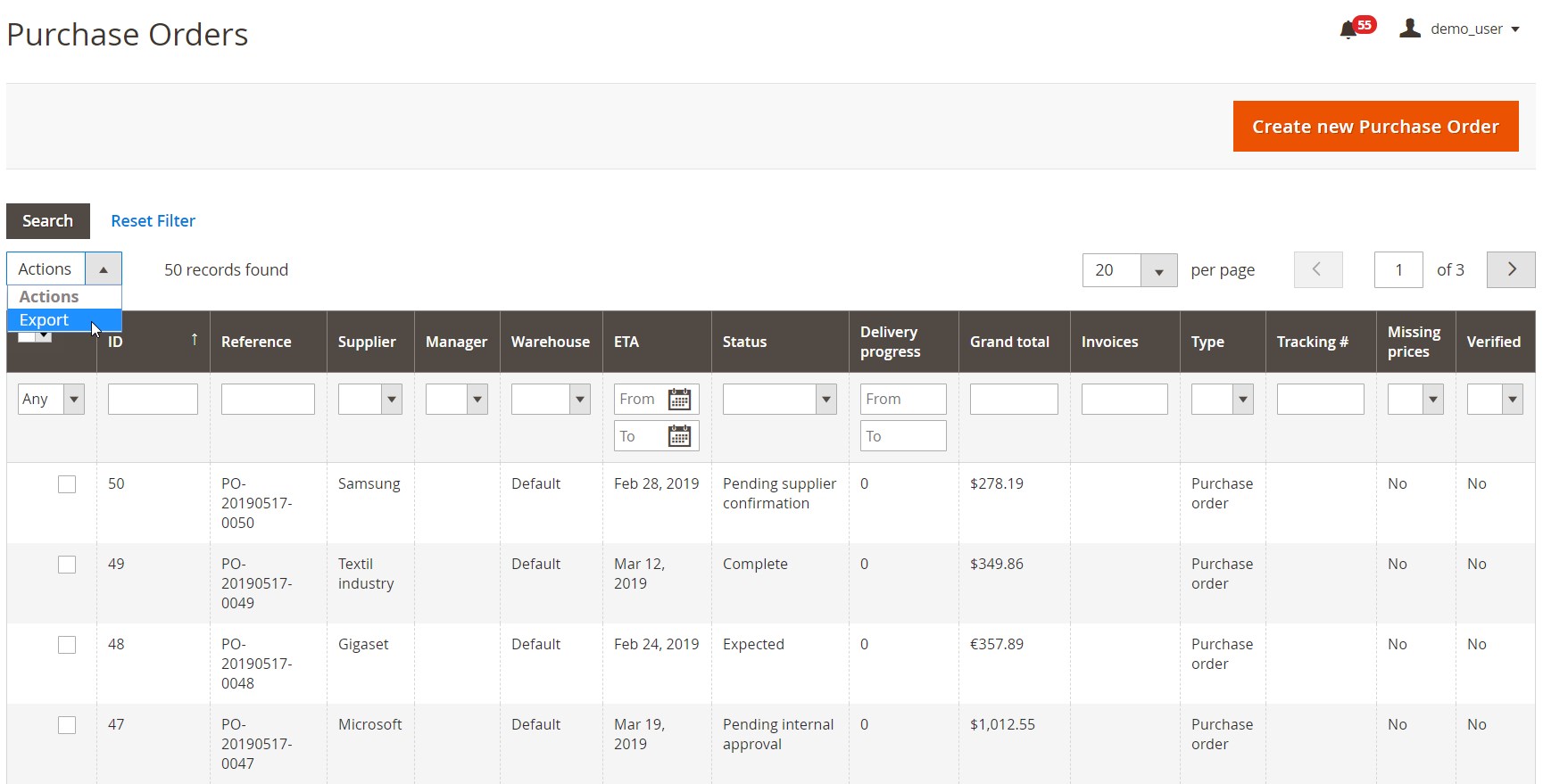Focus the ID filter input field

153,399
